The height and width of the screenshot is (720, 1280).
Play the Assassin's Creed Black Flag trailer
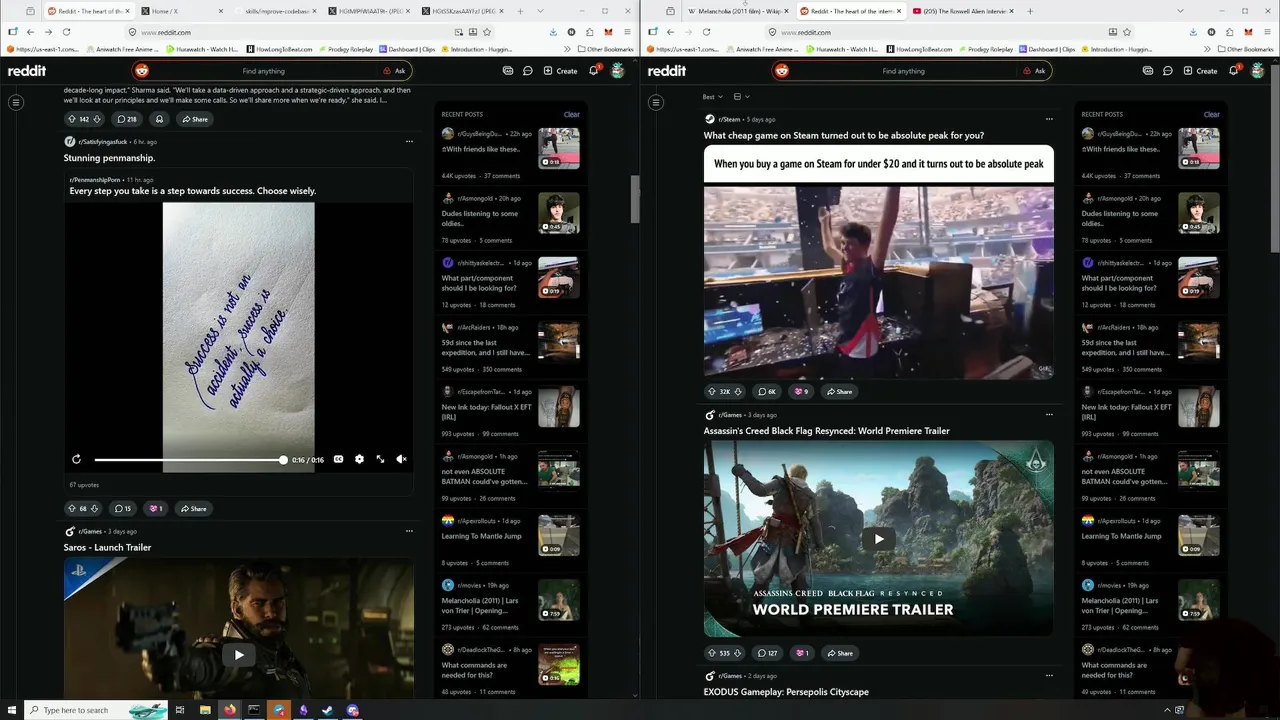click(x=879, y=539)
